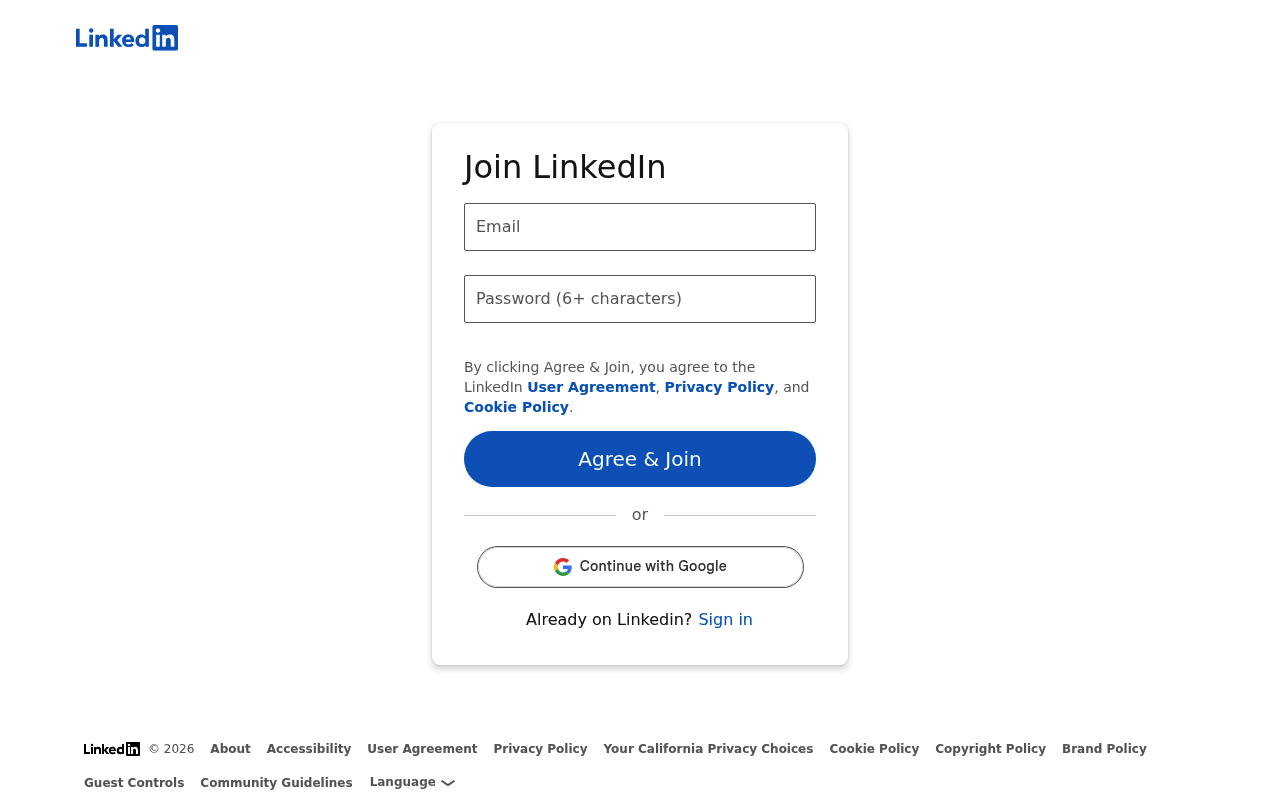Open Your California Privacy Choices link

708,749
